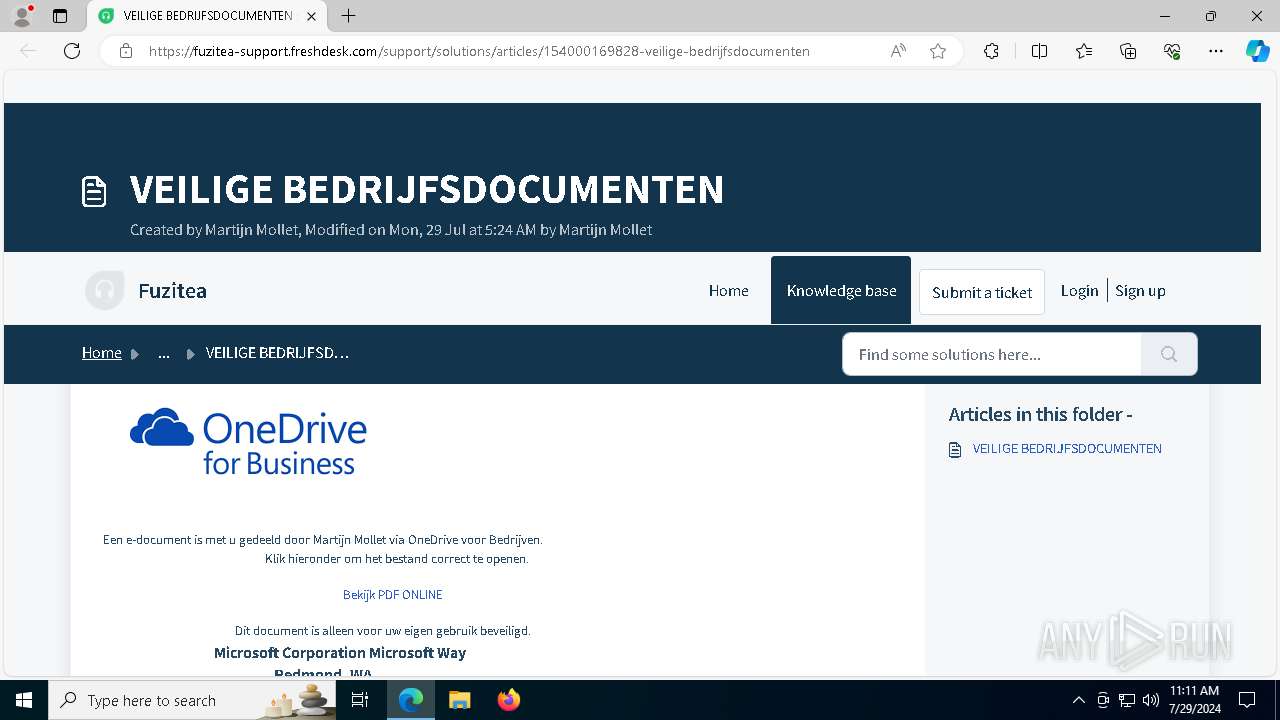The width and height of the screenshot is (1280, 720).
Task: Click the Fuzitea headset logo
Action: 104,291
